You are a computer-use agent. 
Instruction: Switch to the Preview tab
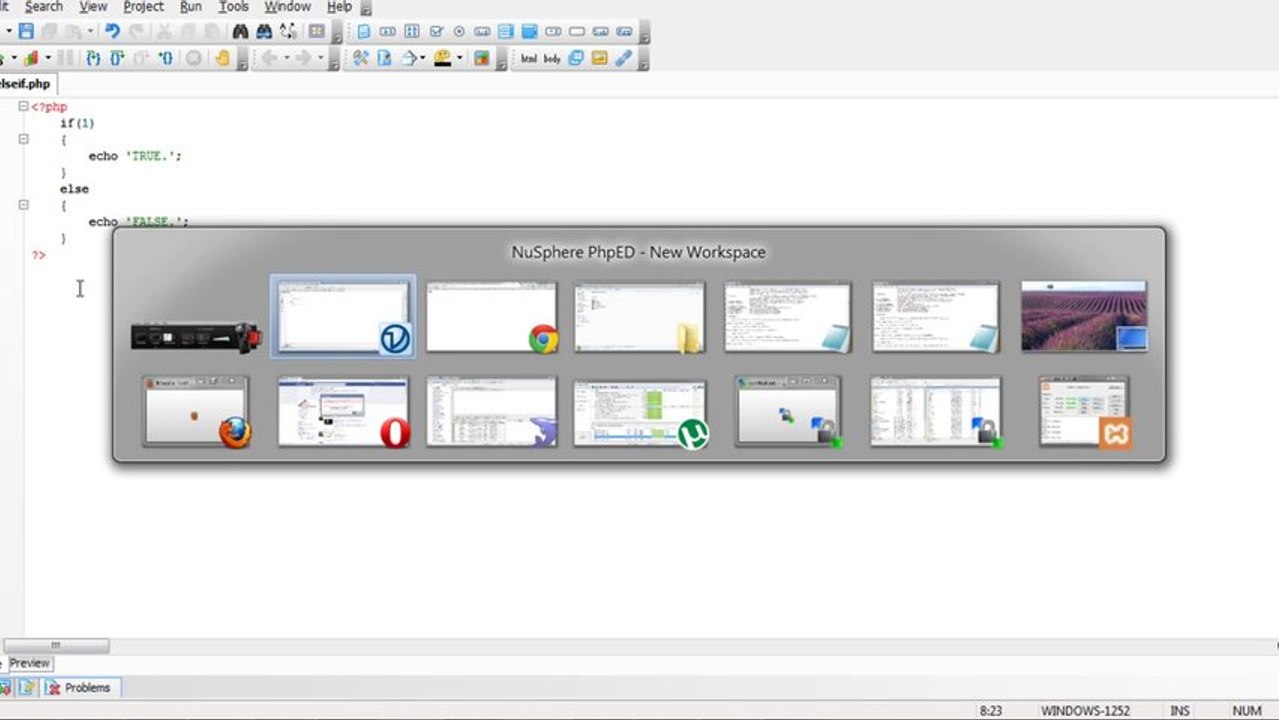click(x=29, y=663)
